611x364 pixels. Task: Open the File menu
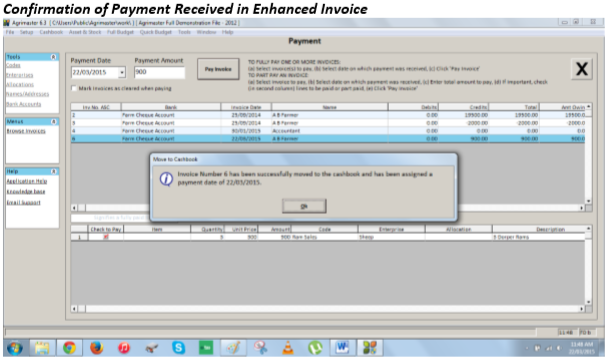coord(10,32)
